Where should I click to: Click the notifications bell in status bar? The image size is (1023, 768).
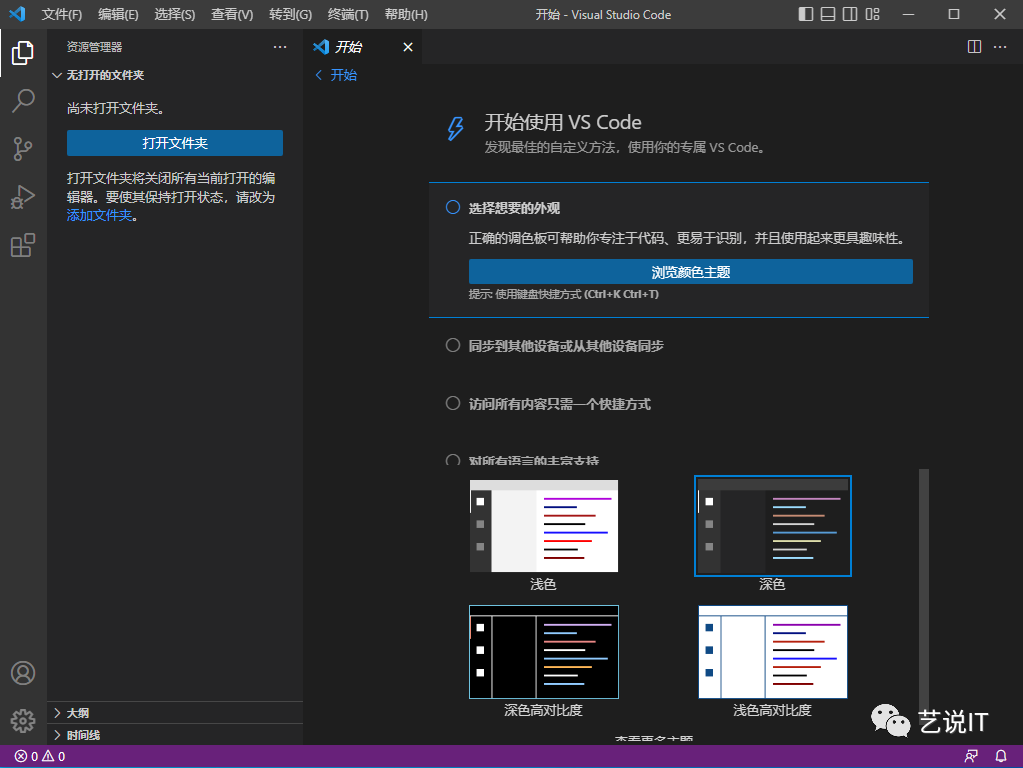click(1001, 756)
